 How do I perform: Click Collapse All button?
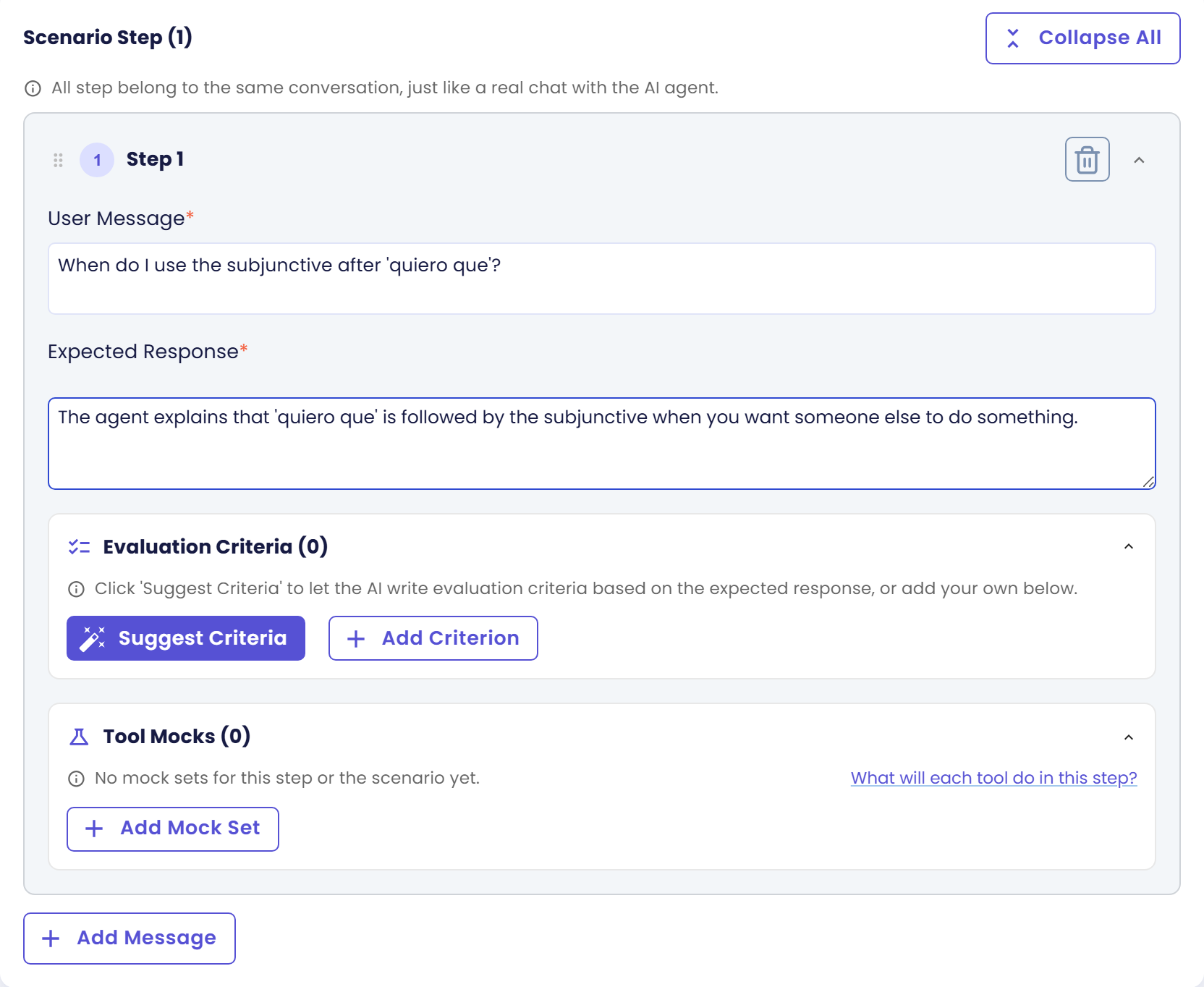pyautogui.click(x=1082, y=38)
